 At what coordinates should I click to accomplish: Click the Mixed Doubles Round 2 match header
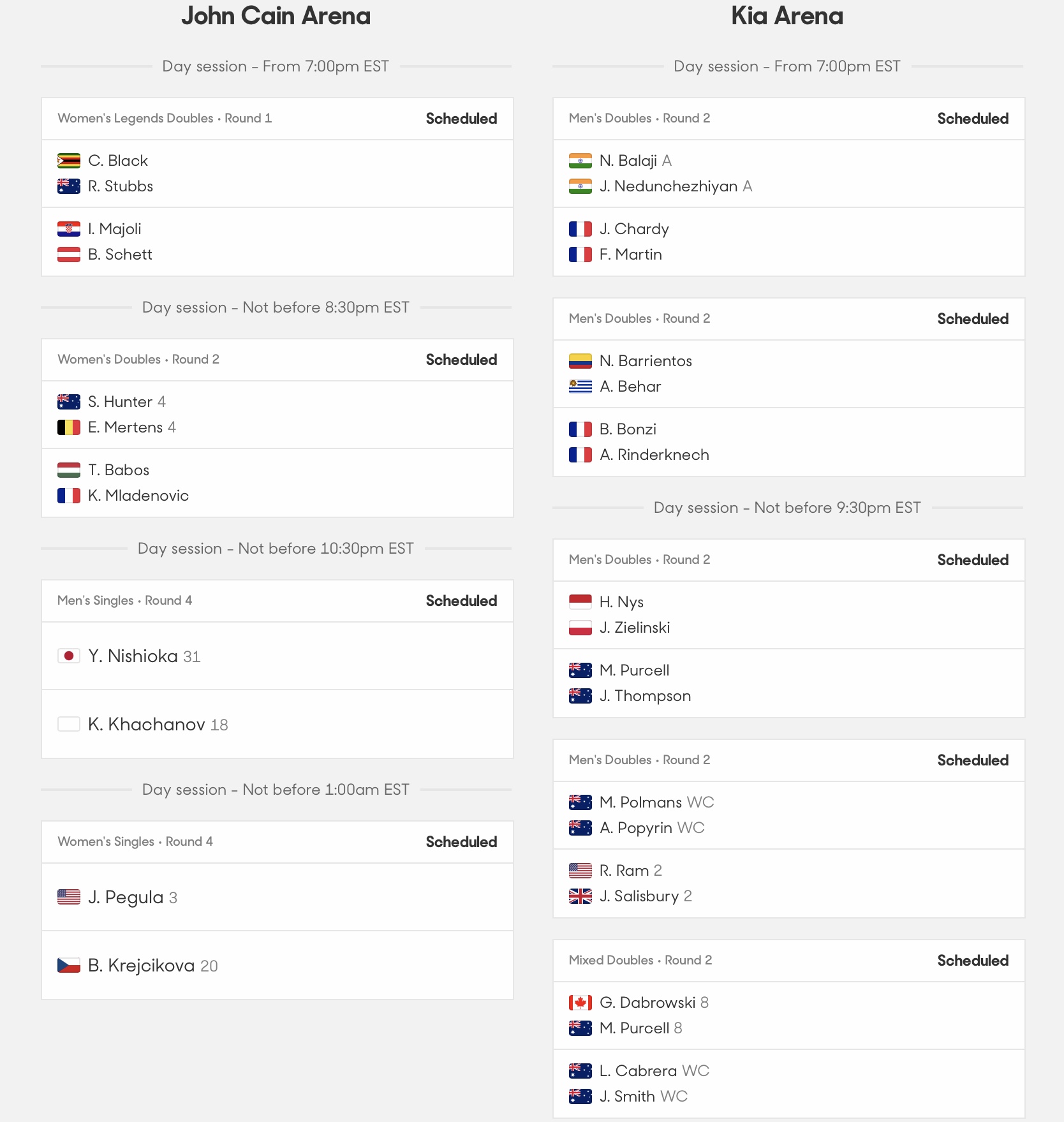tap(640, 961)
